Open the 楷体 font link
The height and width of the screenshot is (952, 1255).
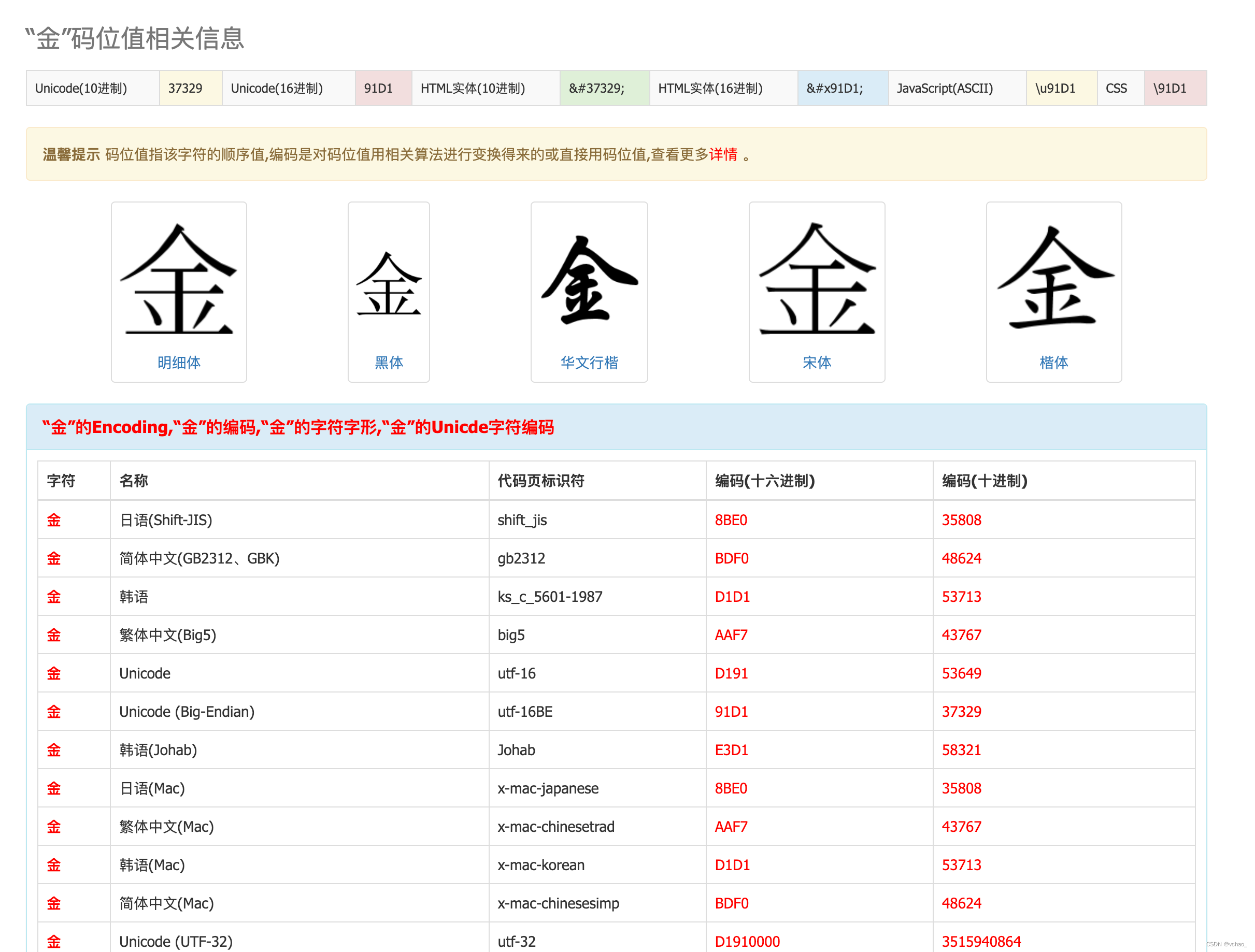(x=1053, y=363)
